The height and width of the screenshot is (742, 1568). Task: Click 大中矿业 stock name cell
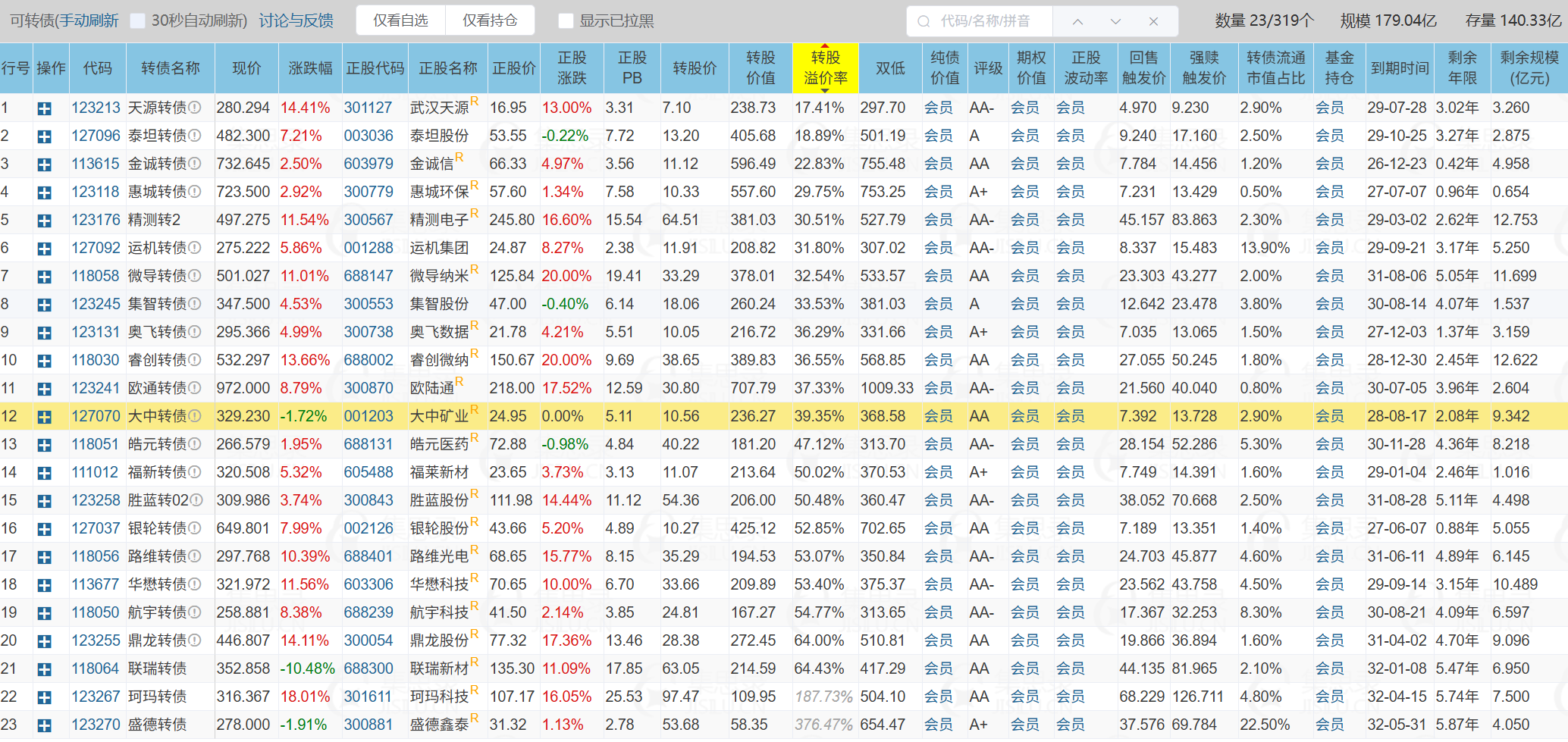440,417
